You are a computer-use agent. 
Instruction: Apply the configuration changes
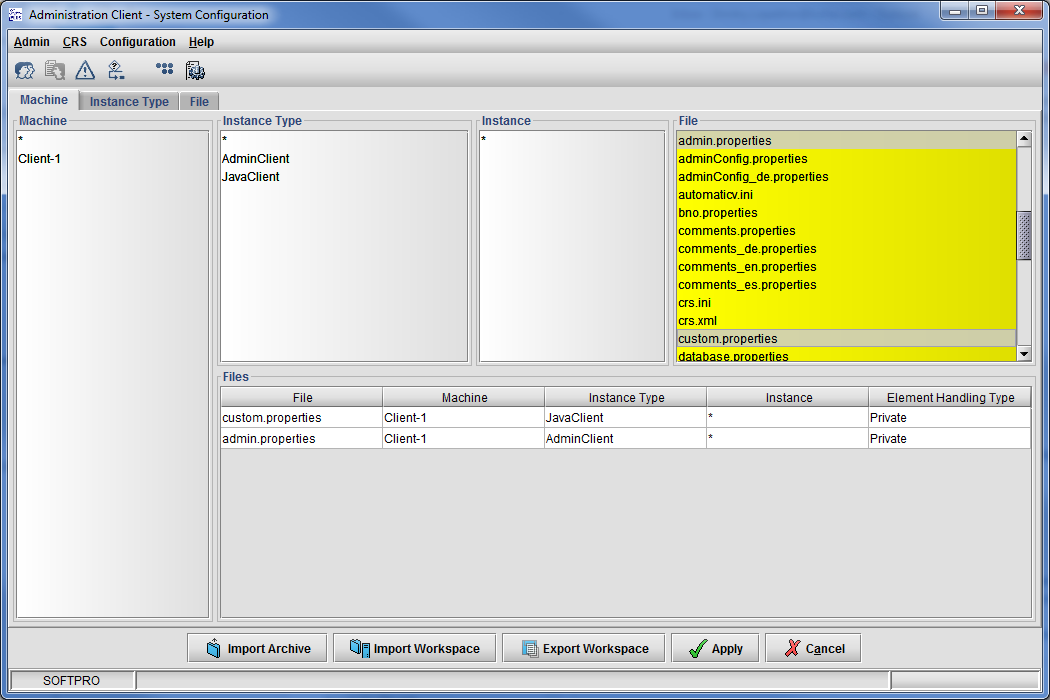pyautogui.click(x=715, y=648)
